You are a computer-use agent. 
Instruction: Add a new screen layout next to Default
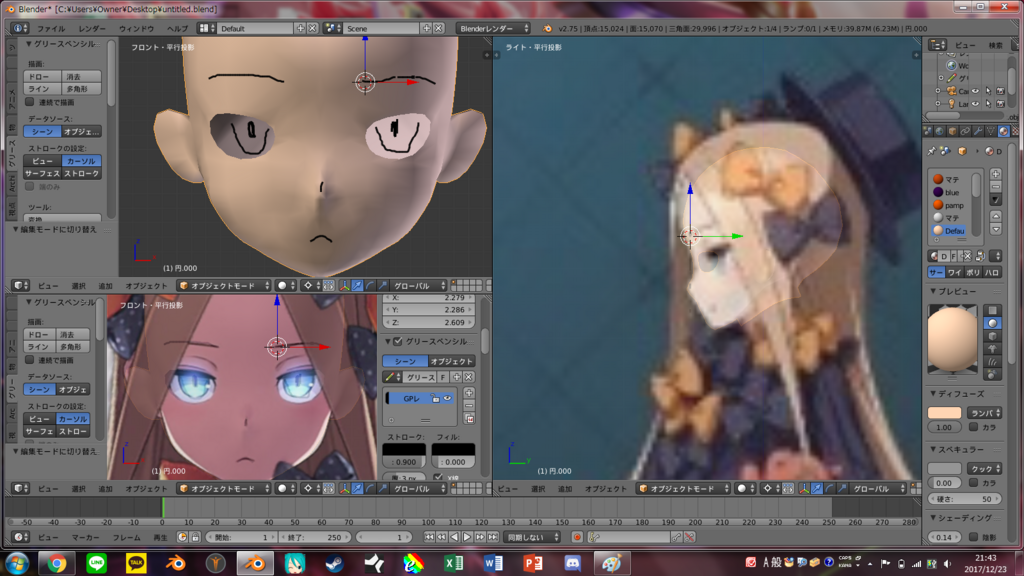[300, 28]
